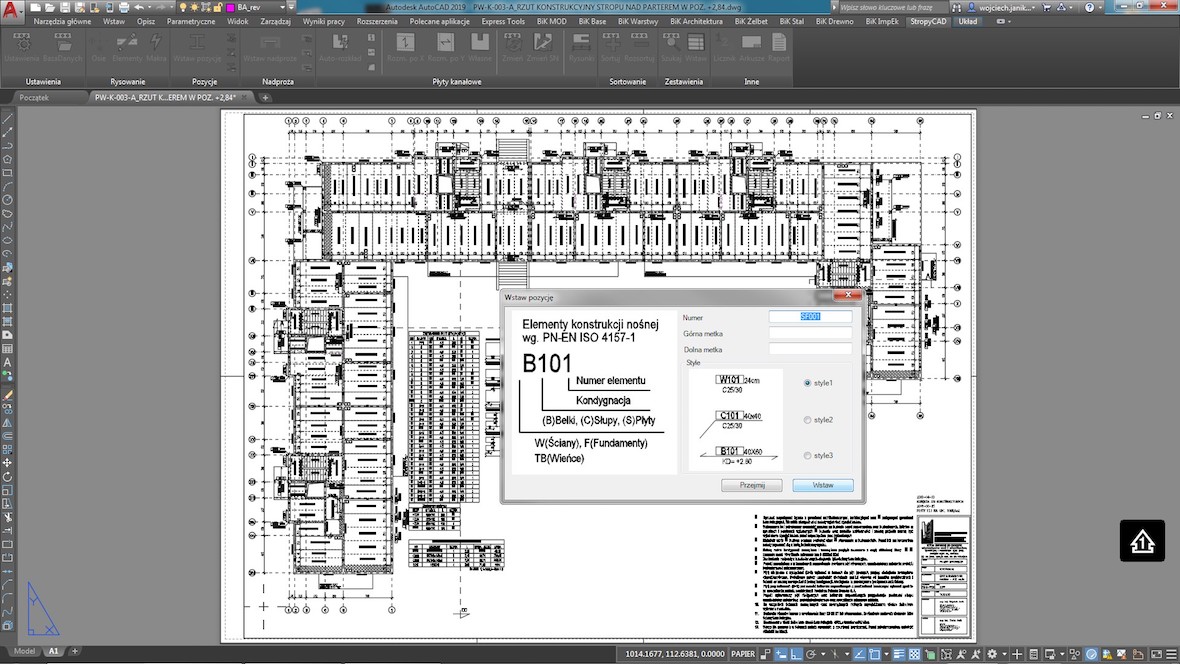Generate a Raport from the Inne panel
The height and width of the screenshot is (664, 1180).
[779, 47]
